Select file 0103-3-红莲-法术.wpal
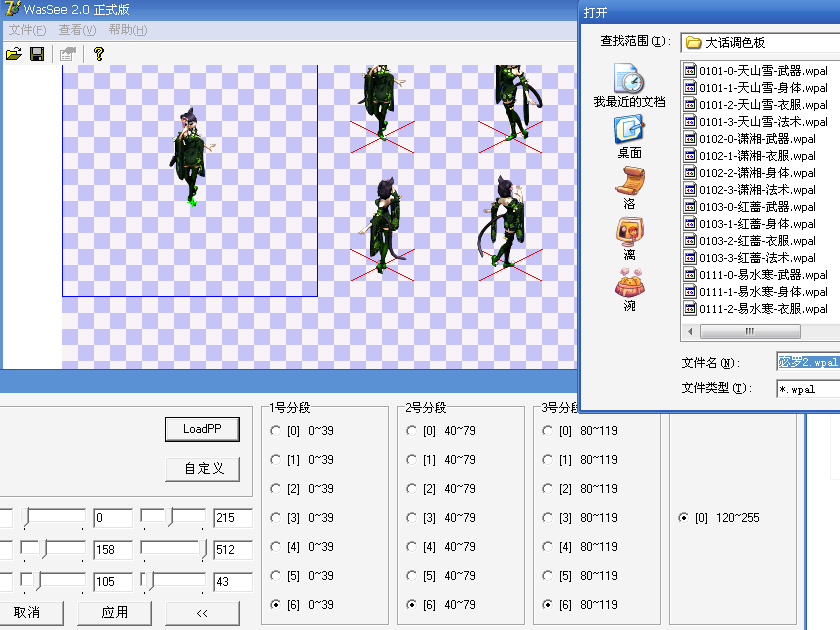 click(750, 258)
